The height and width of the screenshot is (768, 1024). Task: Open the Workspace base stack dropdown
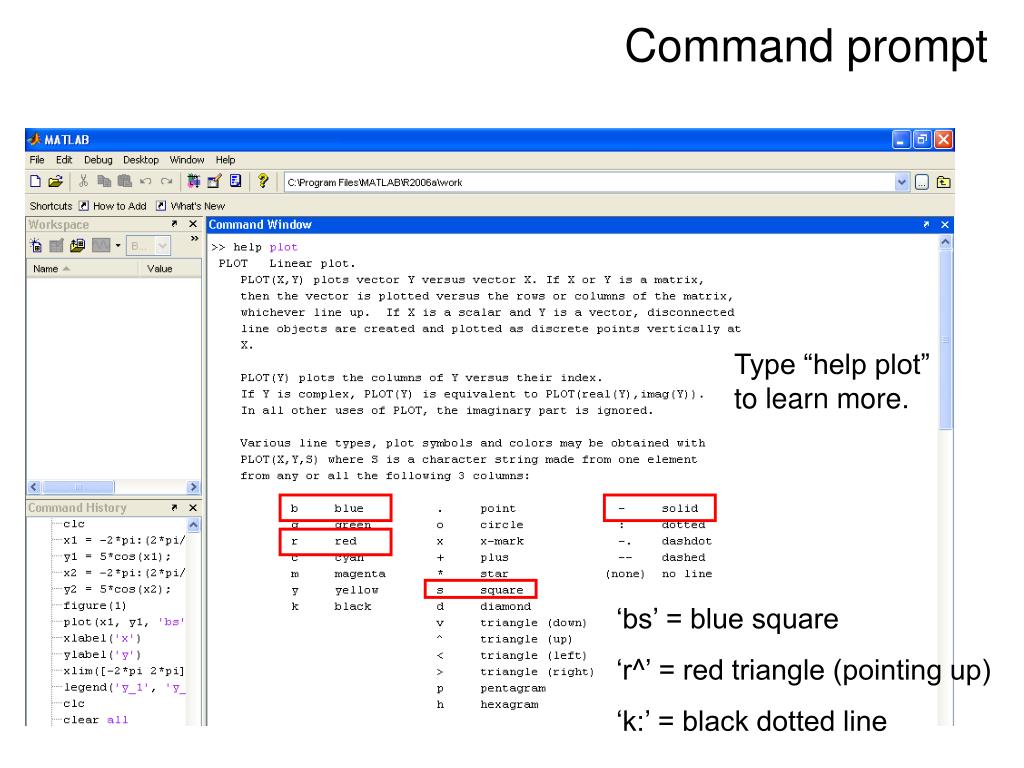(148, 246)
